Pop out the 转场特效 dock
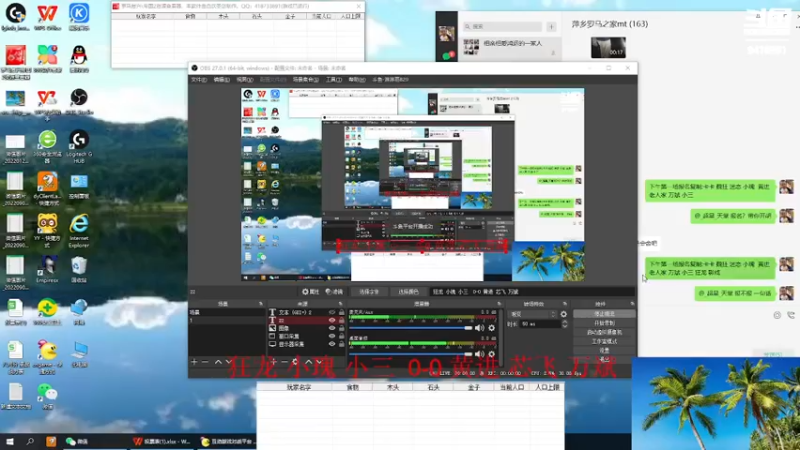The height and width of the screenshot is (450, 800). (565, 304)
